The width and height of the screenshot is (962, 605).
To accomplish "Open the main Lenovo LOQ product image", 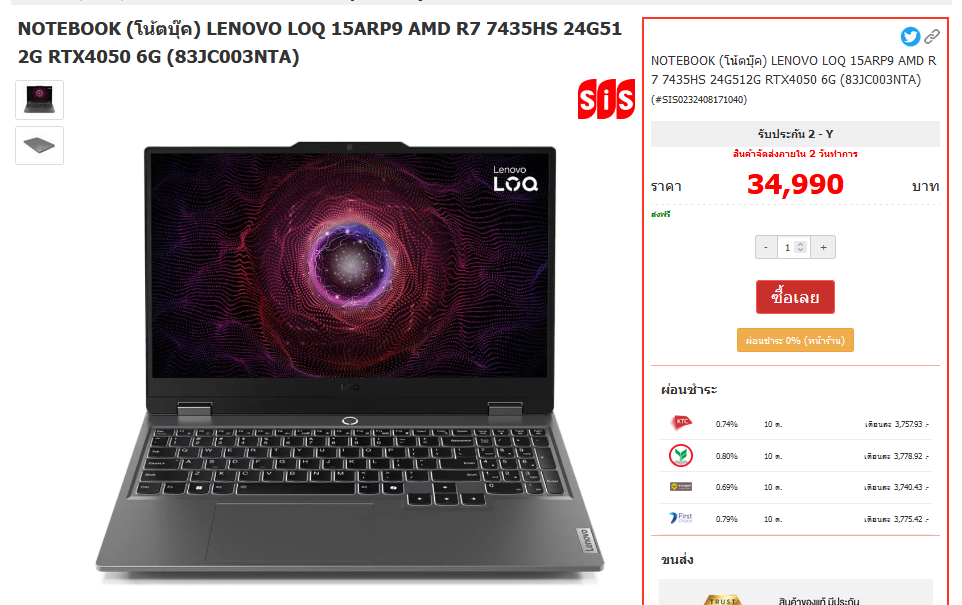I will (350, 359).
